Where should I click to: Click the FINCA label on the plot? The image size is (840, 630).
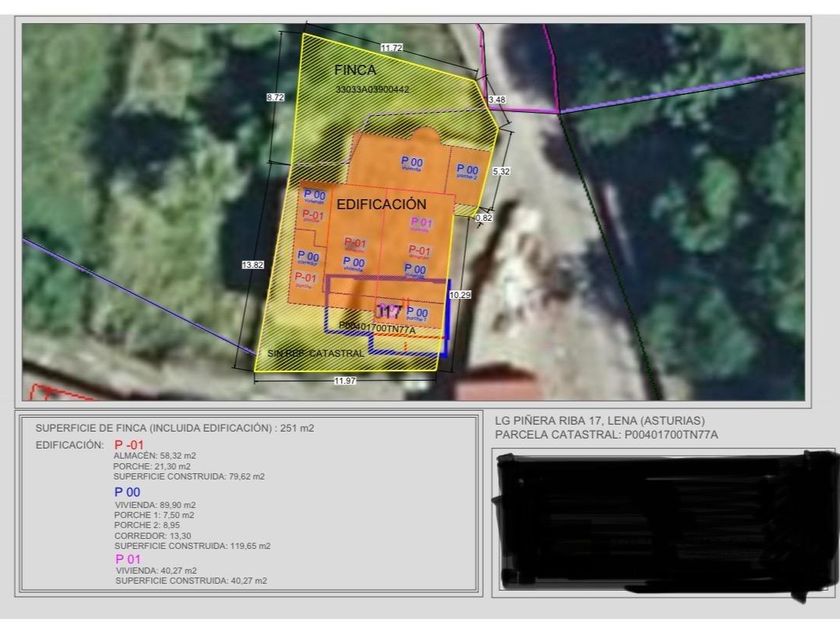coord(355,70)
